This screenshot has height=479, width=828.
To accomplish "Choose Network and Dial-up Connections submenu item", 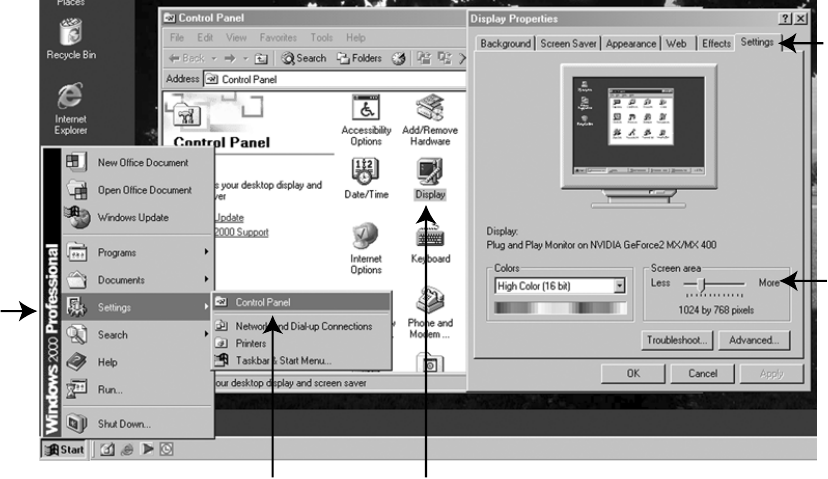I will pos(302,326).
